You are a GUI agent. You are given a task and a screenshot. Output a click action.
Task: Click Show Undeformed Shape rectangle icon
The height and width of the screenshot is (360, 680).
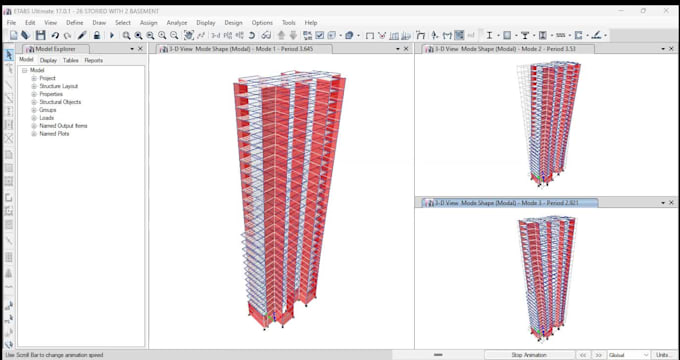coord(369,36)
